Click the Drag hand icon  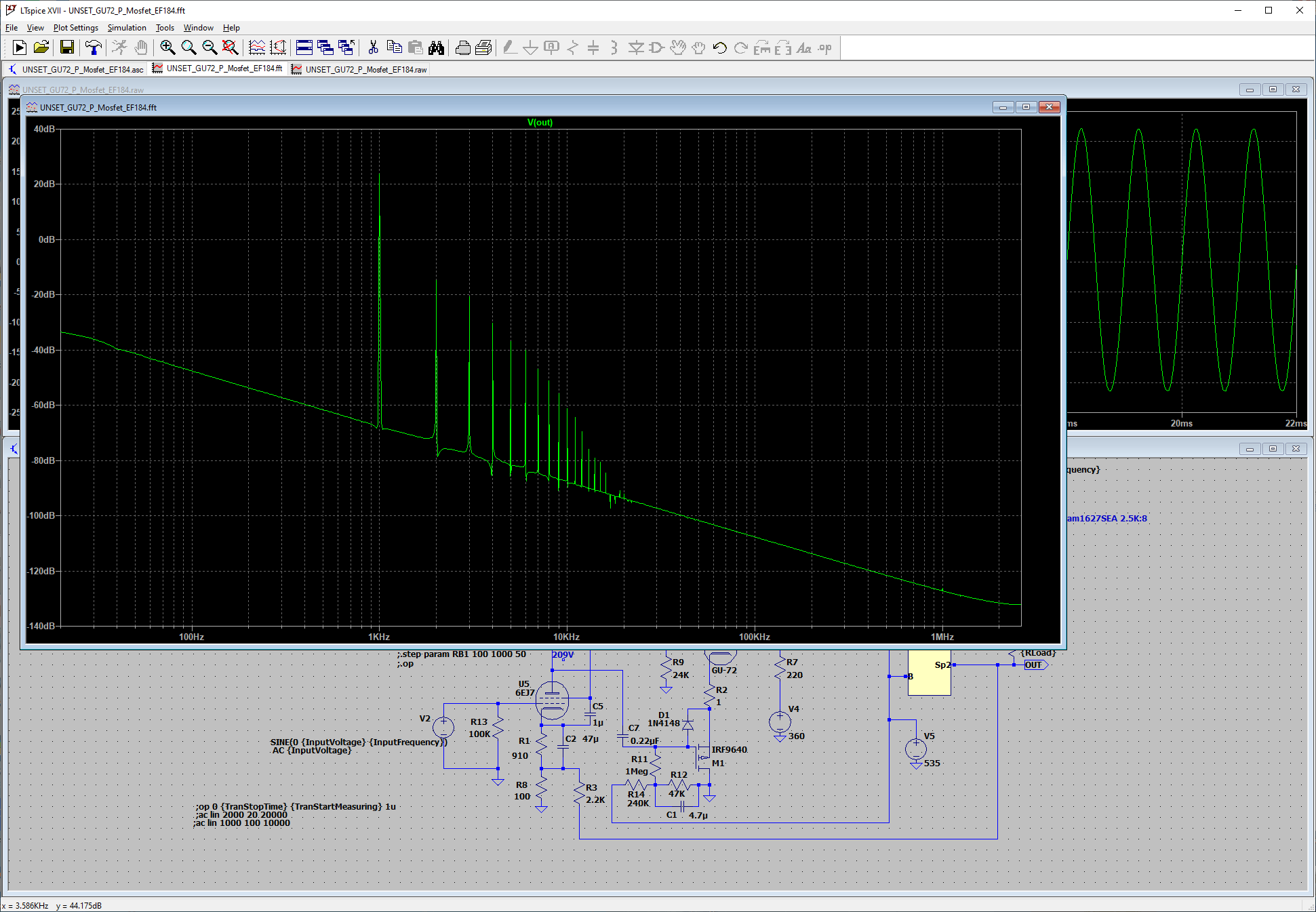(x=698, y=47)
